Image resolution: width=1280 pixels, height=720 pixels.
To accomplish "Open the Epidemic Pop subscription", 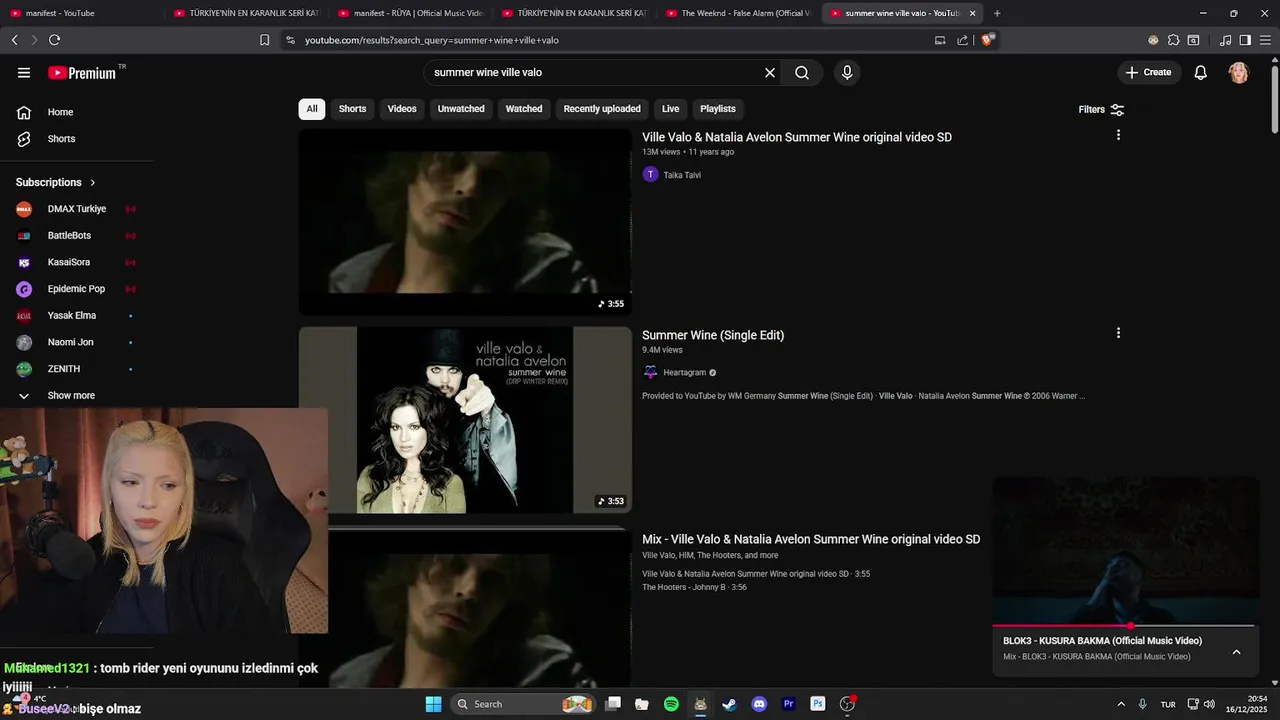I will point(76,289).
